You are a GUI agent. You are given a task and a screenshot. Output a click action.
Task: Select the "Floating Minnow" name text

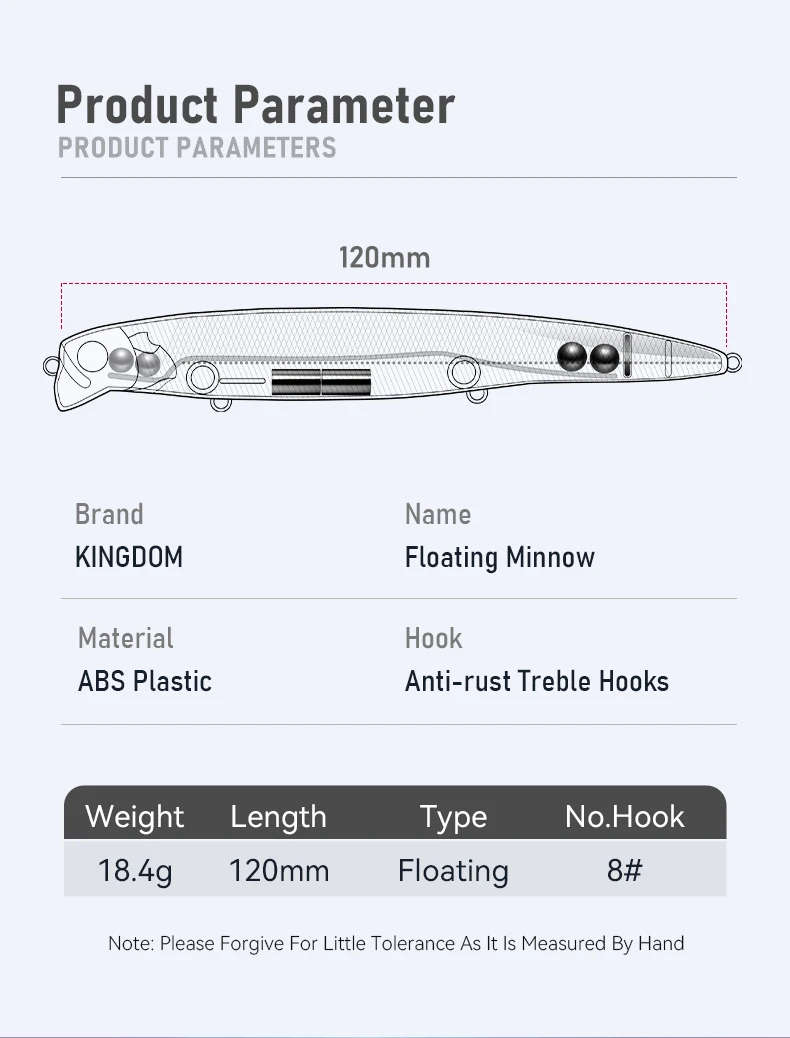[499, 558]
